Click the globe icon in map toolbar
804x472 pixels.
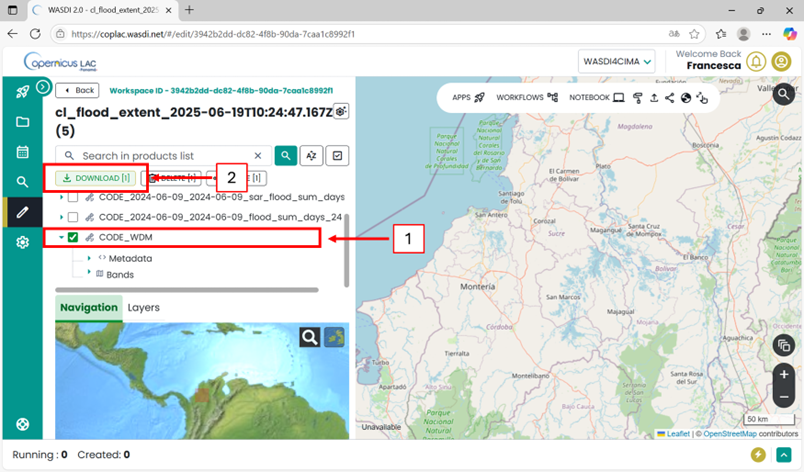686,98
